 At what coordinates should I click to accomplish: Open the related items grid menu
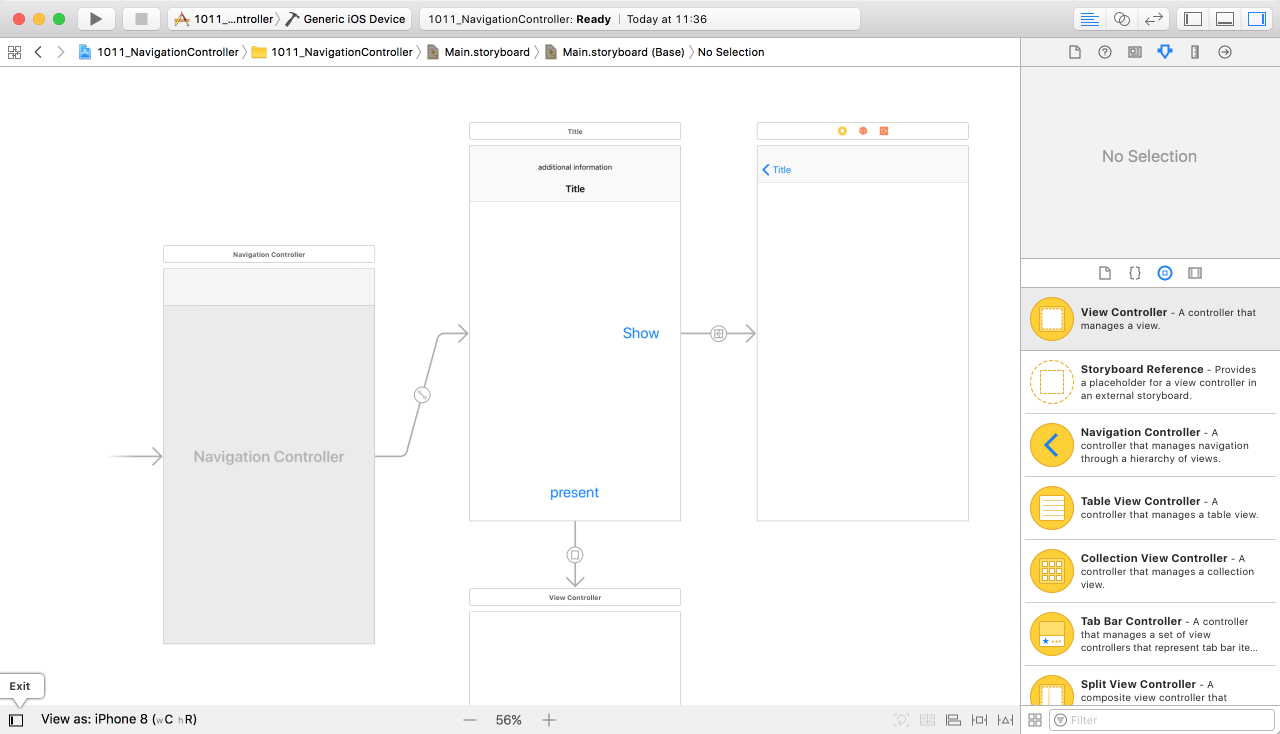tap(14, 52)
